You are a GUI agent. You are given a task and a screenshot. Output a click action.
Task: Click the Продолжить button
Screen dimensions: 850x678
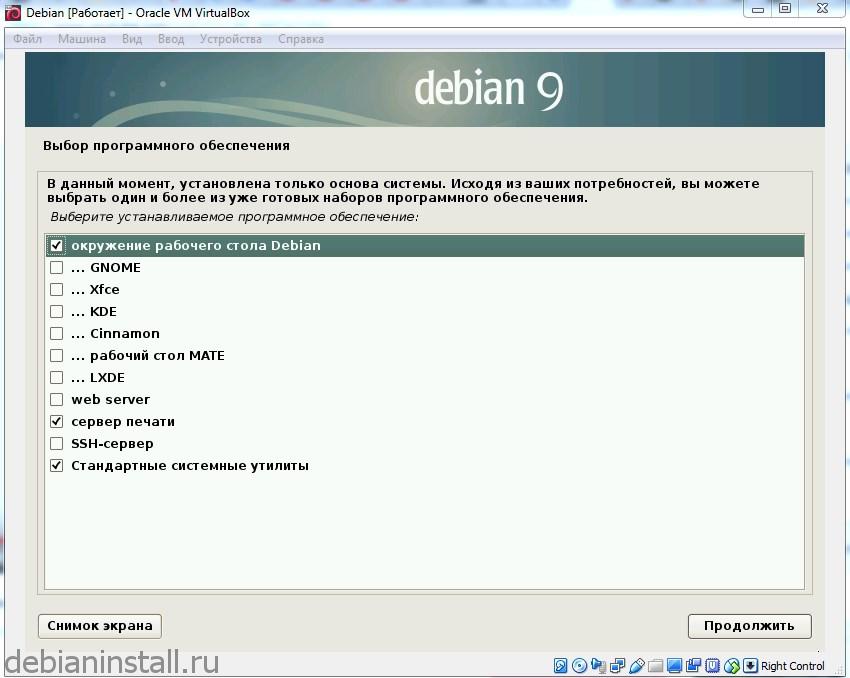(749, 626)
